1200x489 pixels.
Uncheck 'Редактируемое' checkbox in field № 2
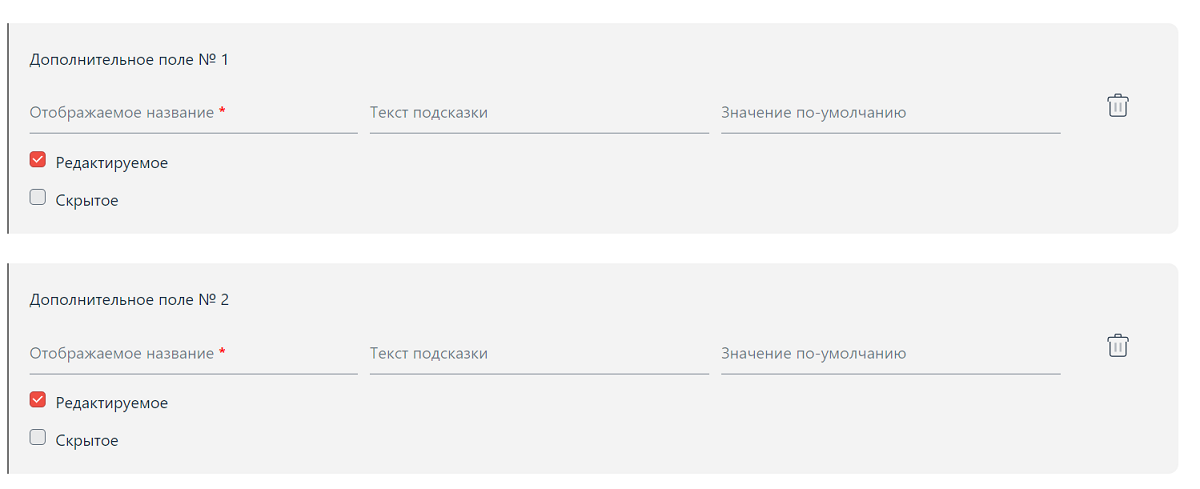(38, 400)
